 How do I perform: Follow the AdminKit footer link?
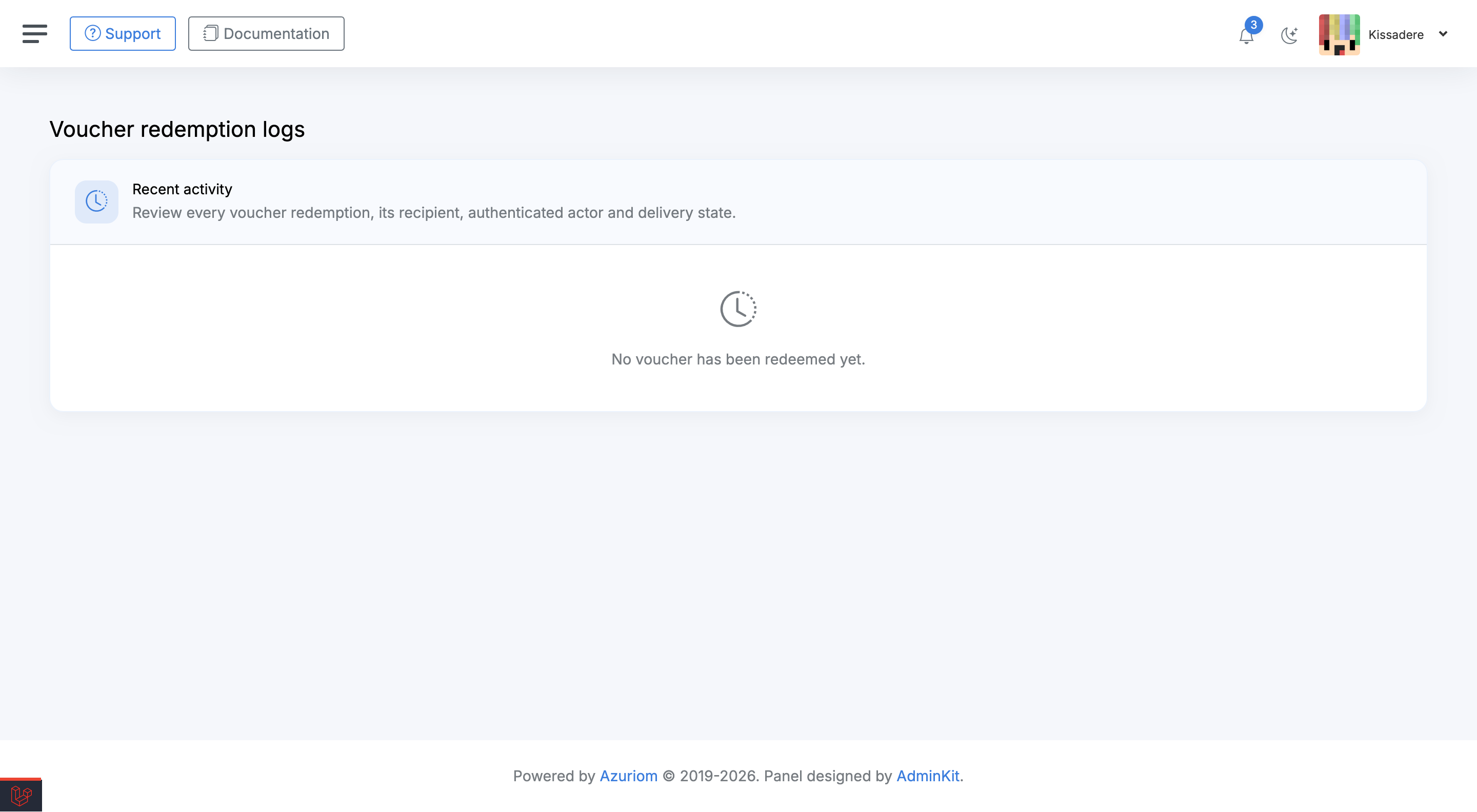pyautogui.click(x=928, y=776)
